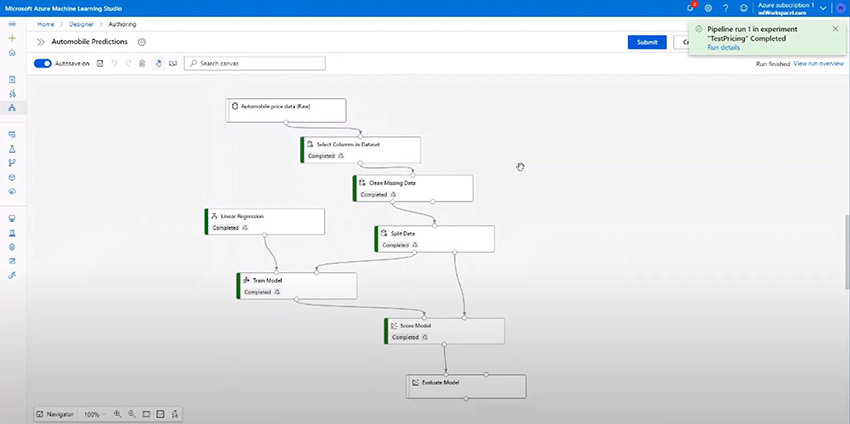This screenshot has width=850, height=424.
Task: Click the marquee select tool icon
Action: [173, 63]
